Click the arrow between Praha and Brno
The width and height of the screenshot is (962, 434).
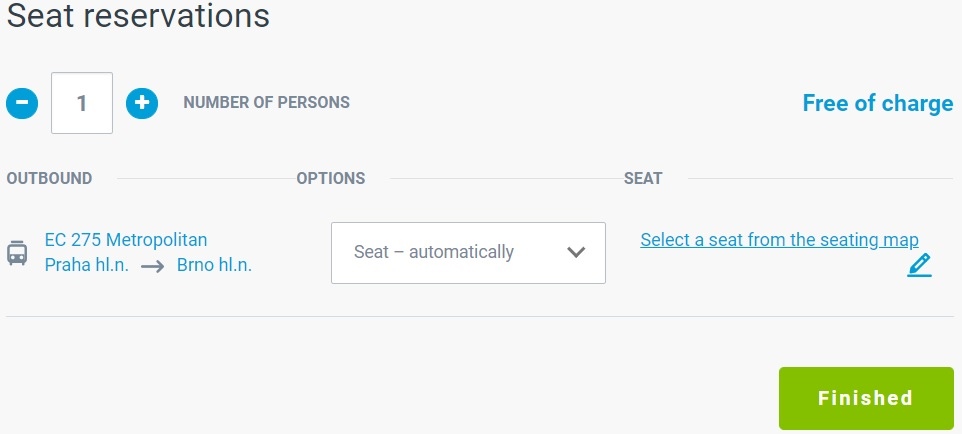[x=152, y=266]
